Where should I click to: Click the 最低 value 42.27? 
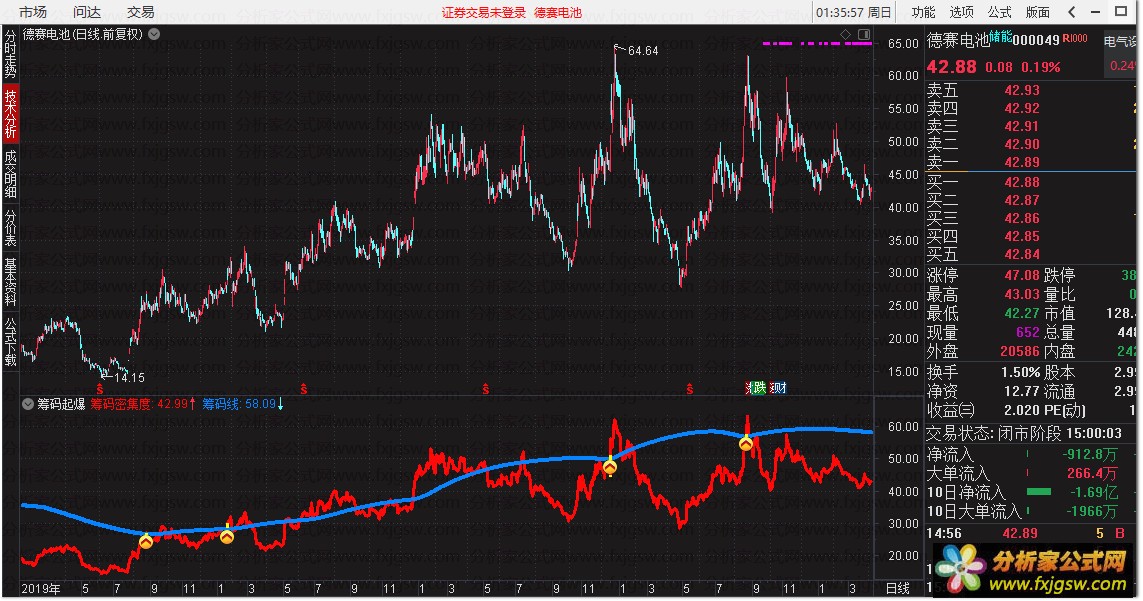(1022, 314)
